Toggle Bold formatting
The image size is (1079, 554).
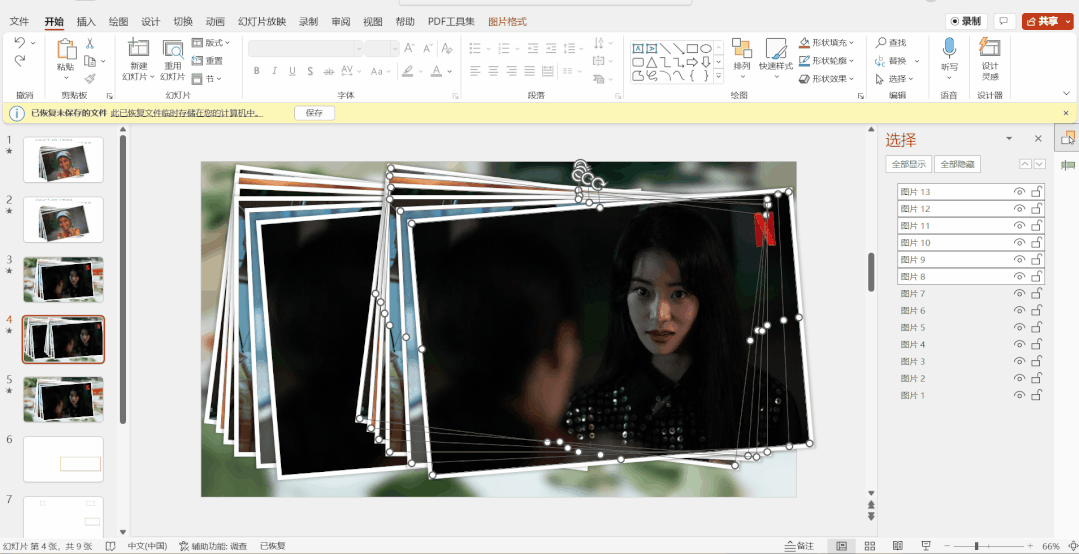click(x=257, y=71)
